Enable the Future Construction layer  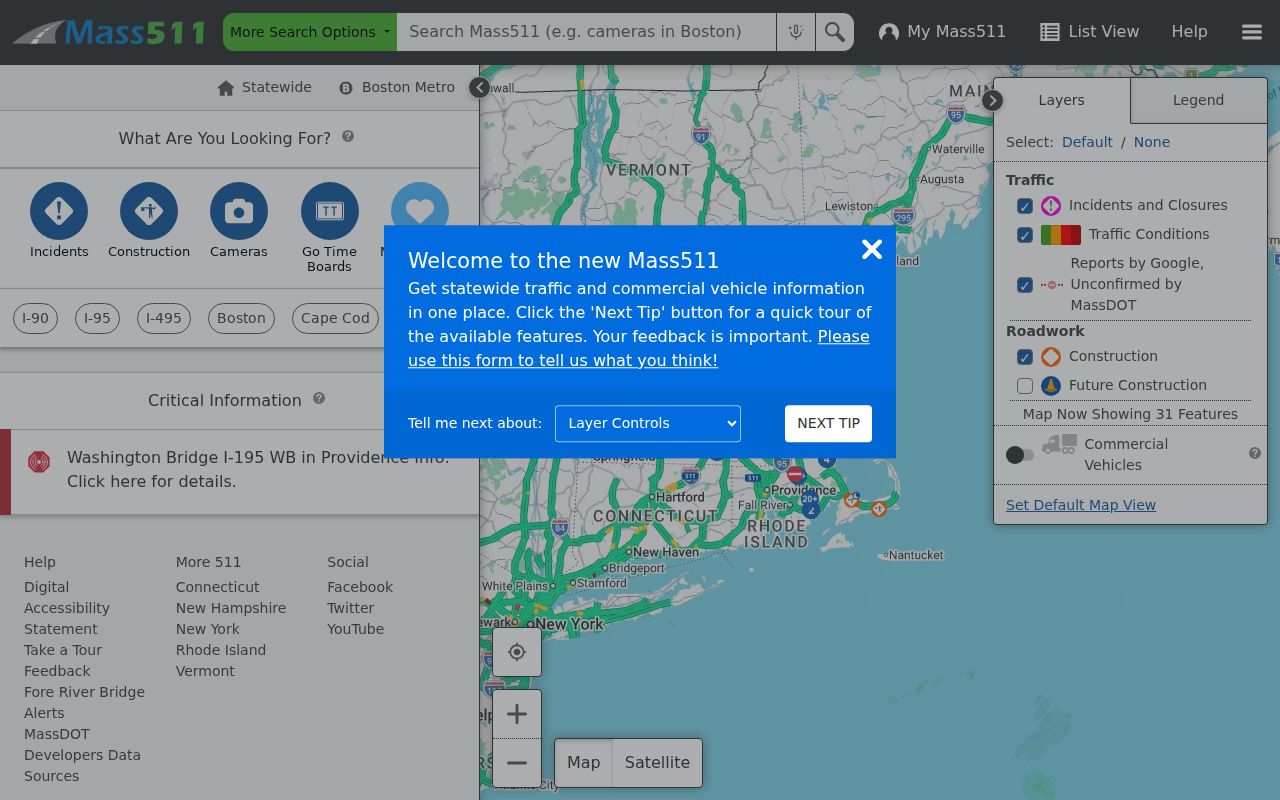(x=1025, y=386)
